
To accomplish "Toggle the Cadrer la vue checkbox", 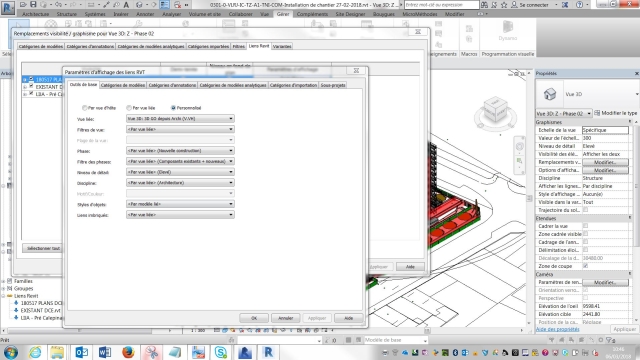I will [585, 226].
